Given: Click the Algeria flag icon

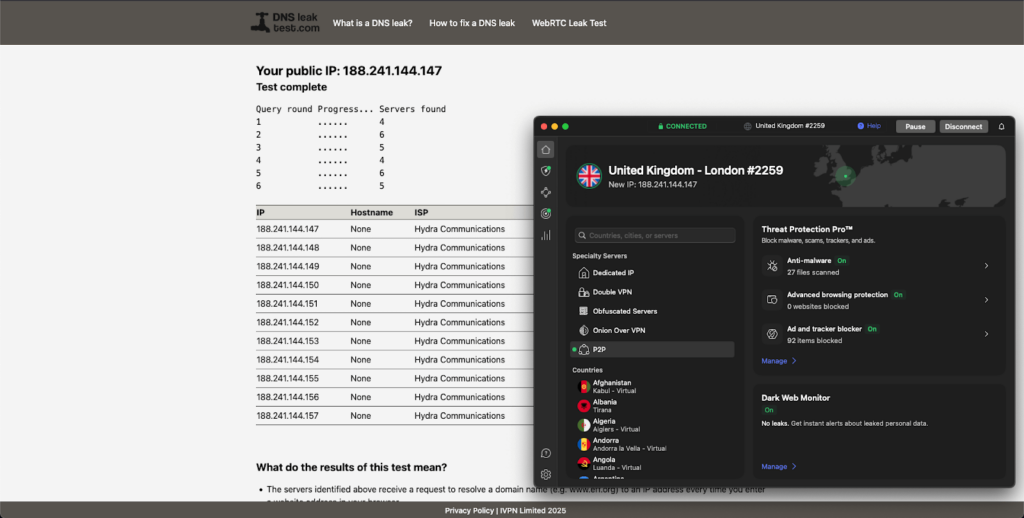Looking at the screenshot, I should pyautogui.click(x=583, y=425).
